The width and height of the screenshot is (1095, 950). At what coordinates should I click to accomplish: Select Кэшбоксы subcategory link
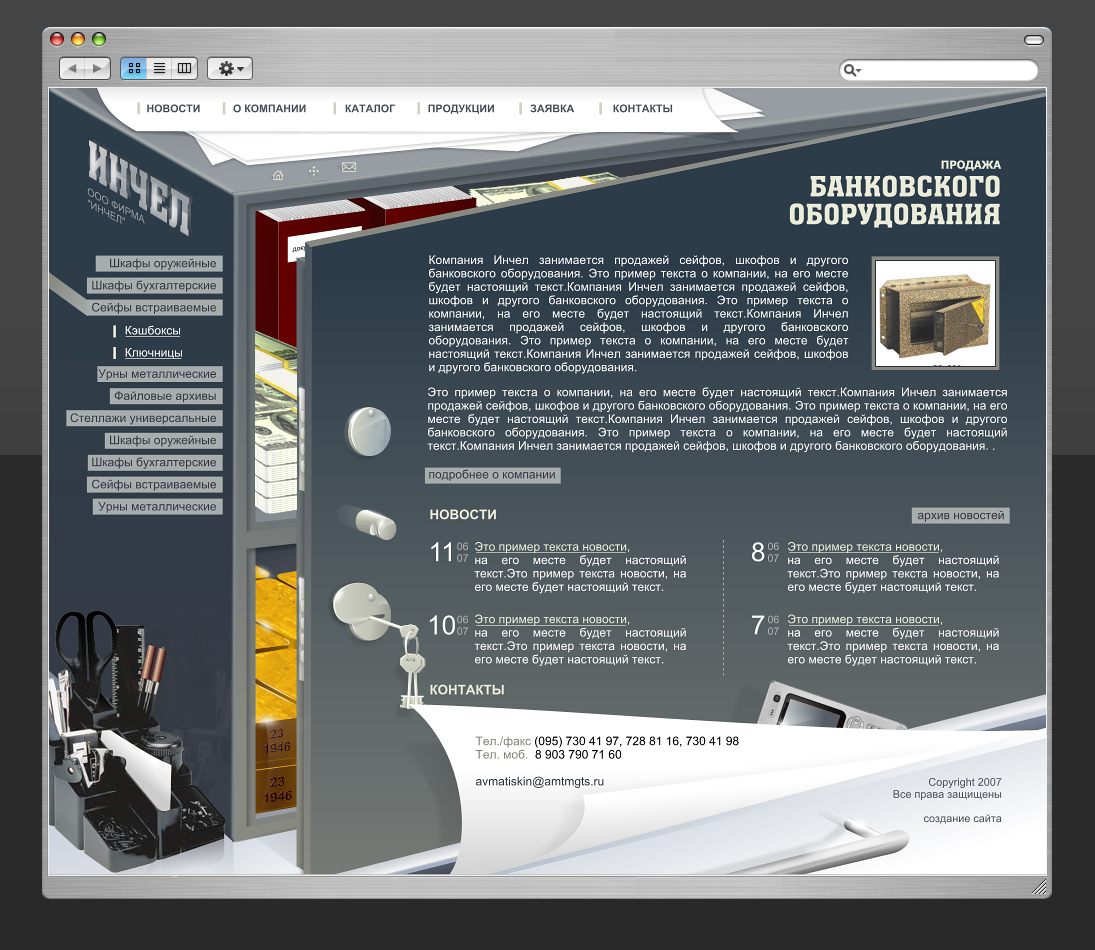152,330
